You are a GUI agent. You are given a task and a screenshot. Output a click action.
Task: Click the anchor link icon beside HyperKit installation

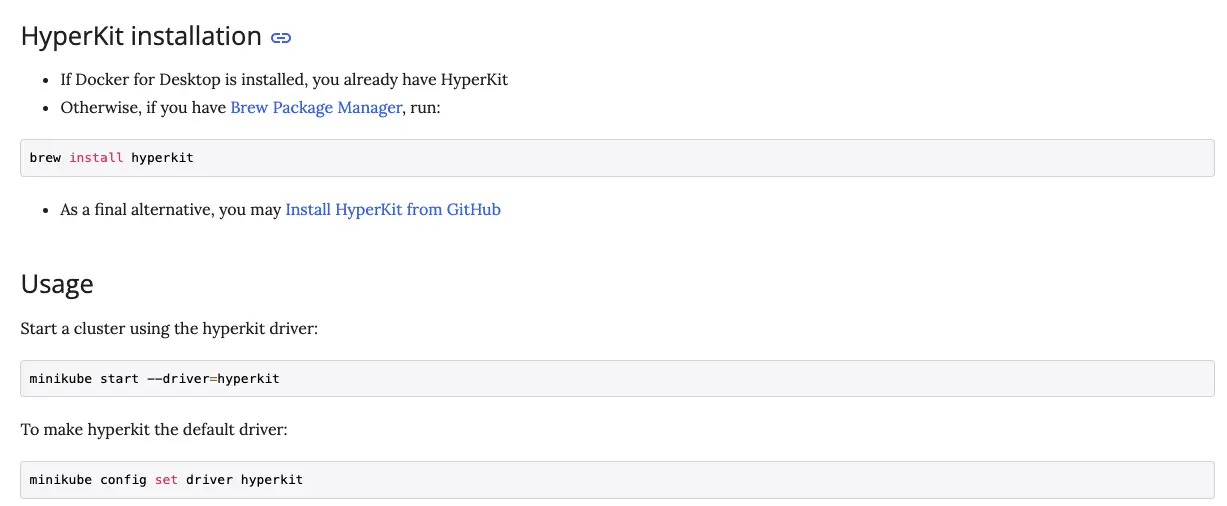(x=281, y=38)
